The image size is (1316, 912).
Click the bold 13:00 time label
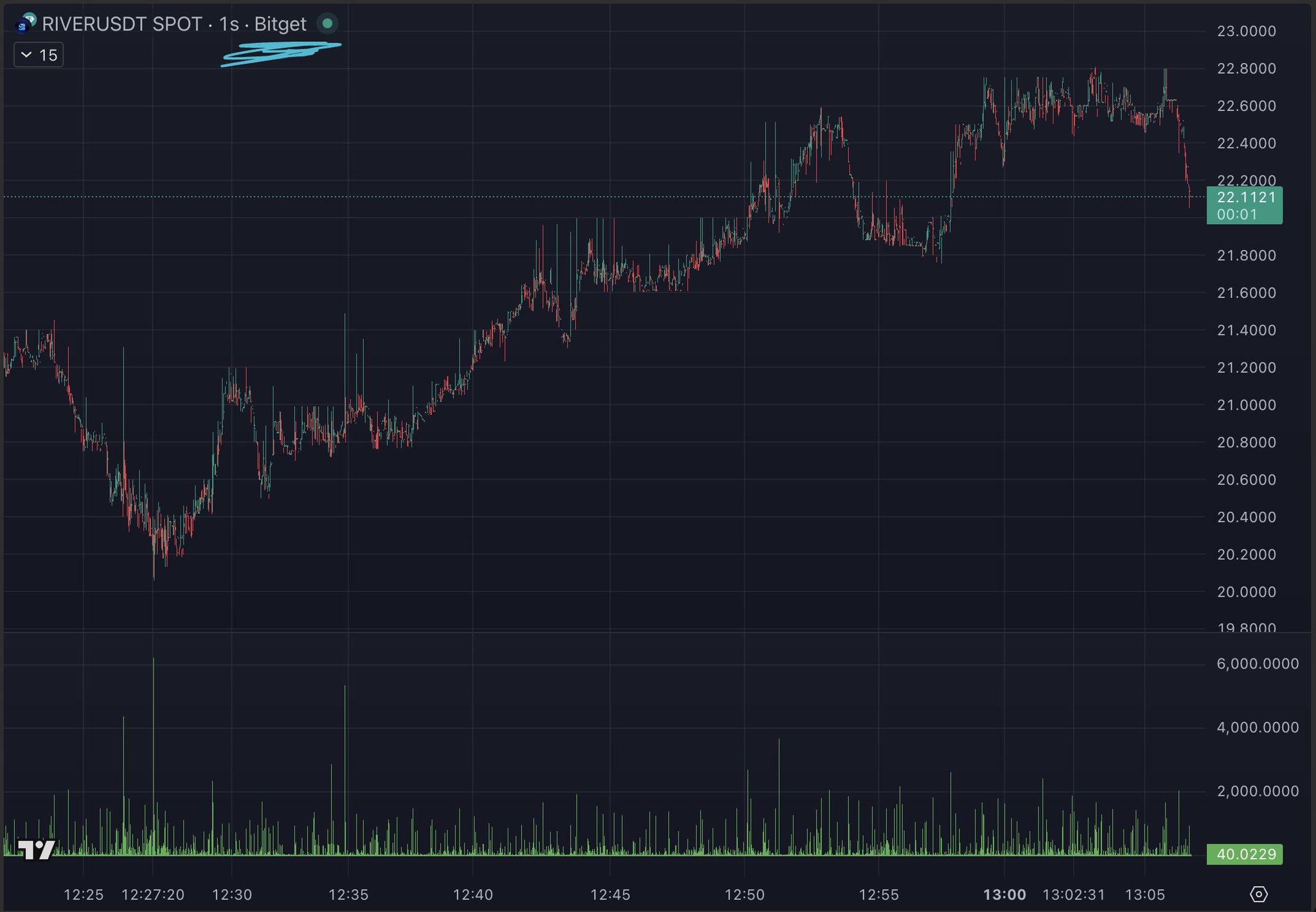[1004, 895]
